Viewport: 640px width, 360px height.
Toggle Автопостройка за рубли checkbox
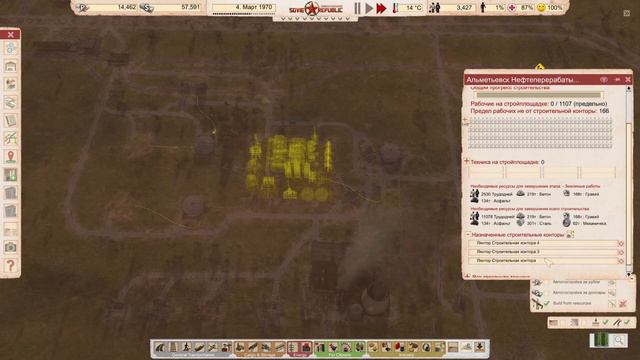tap(547, 282)
